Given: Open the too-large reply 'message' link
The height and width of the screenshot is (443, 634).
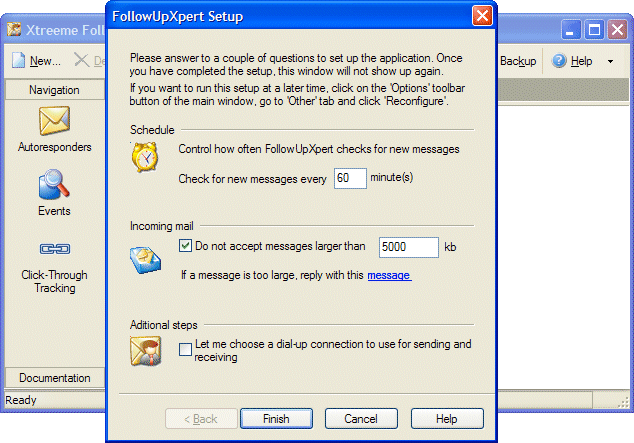Looking at the screenshot, I should (389, 275).
